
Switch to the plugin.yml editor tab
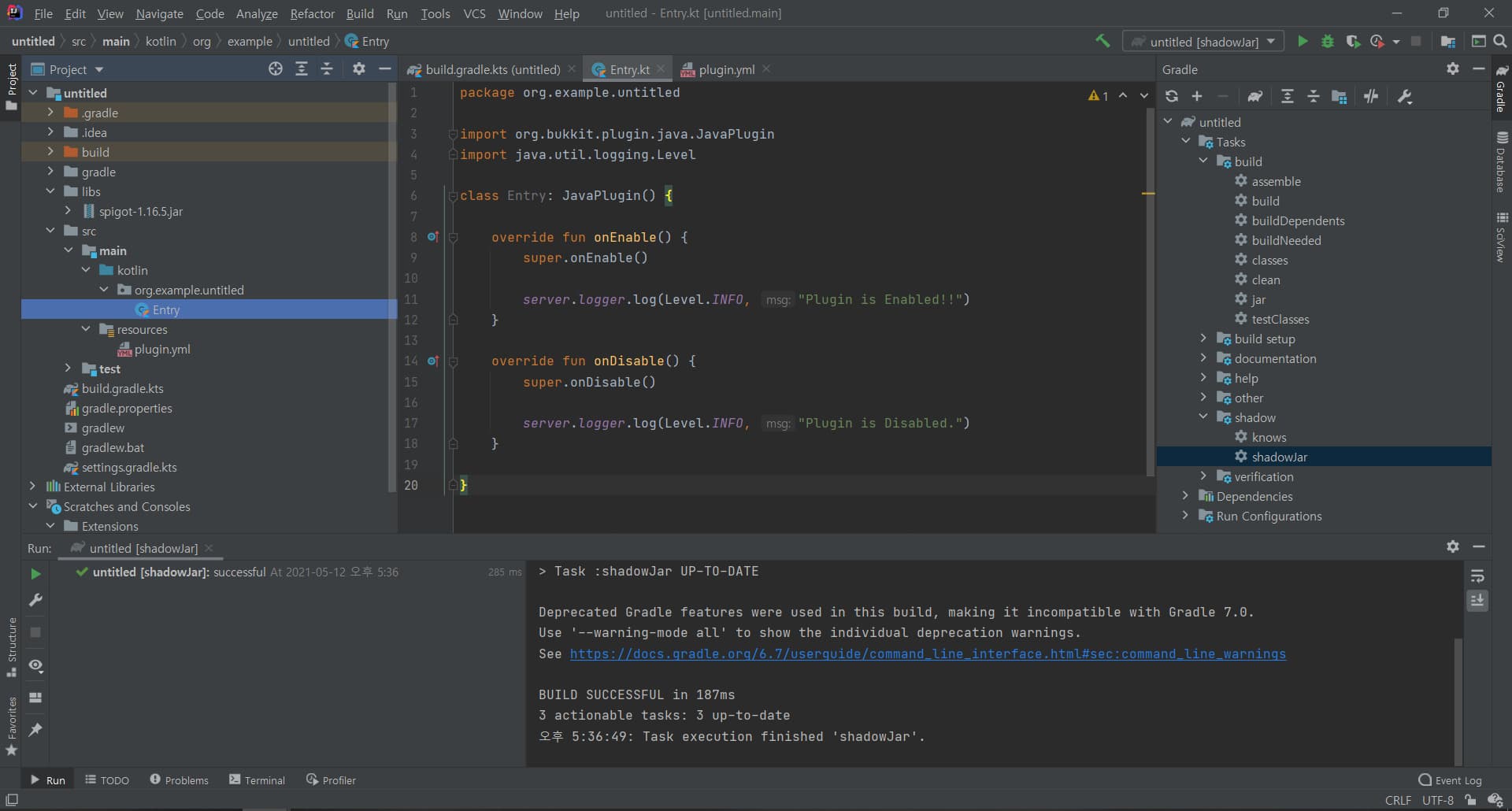[x=726, y=69]
